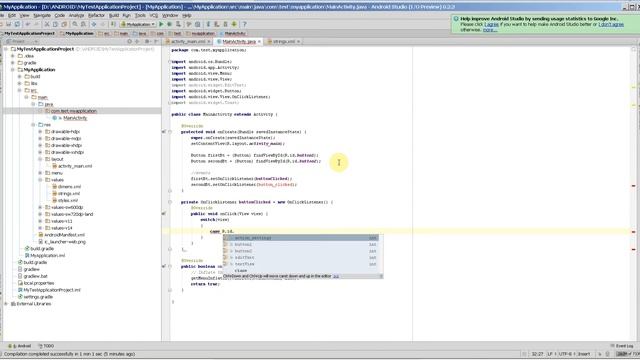Click the Cut toolbar icon
640x360 pixels.
47,24
